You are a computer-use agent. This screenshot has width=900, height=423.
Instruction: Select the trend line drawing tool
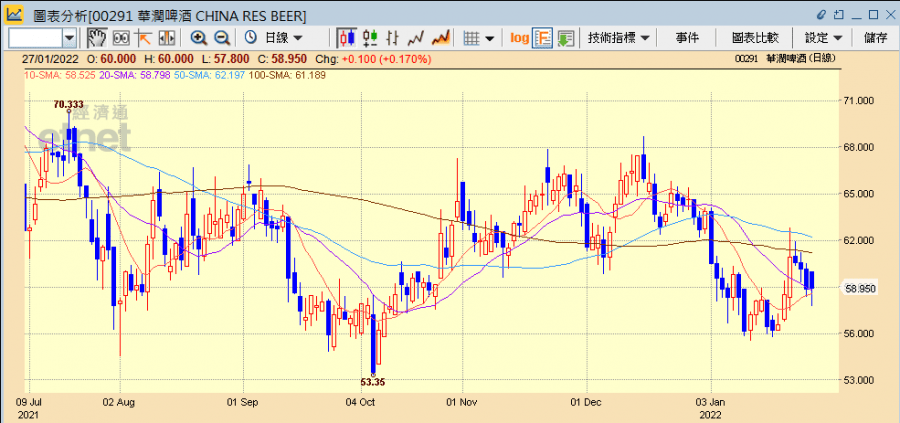144,38
